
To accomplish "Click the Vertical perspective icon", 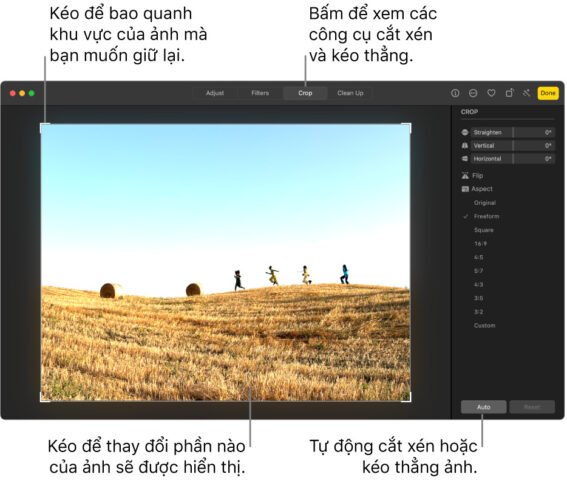I will [x=465, y=145].
